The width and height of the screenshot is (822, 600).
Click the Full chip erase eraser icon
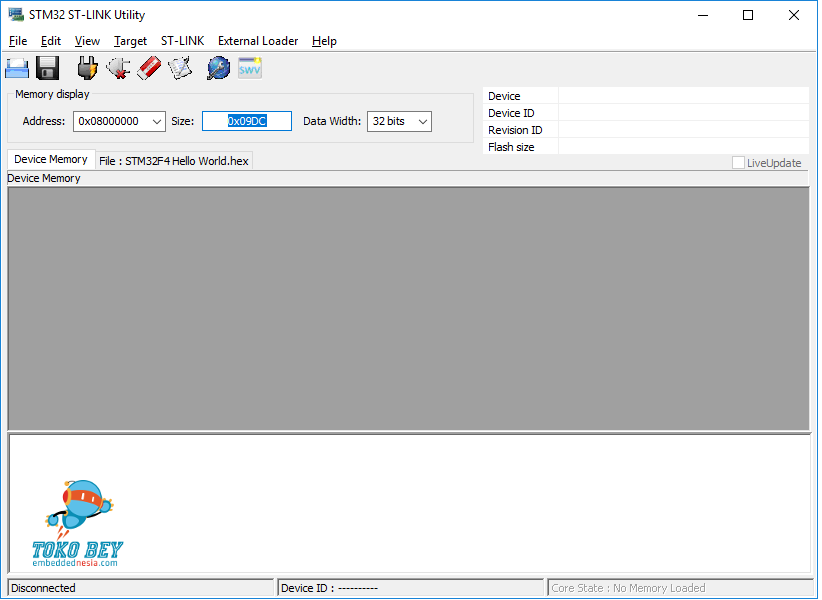(x=149, y=68)
